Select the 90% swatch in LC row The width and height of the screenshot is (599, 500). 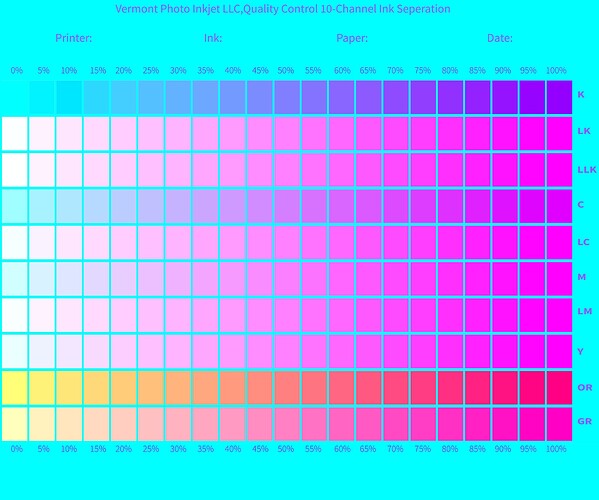click(x=505, y=243)
